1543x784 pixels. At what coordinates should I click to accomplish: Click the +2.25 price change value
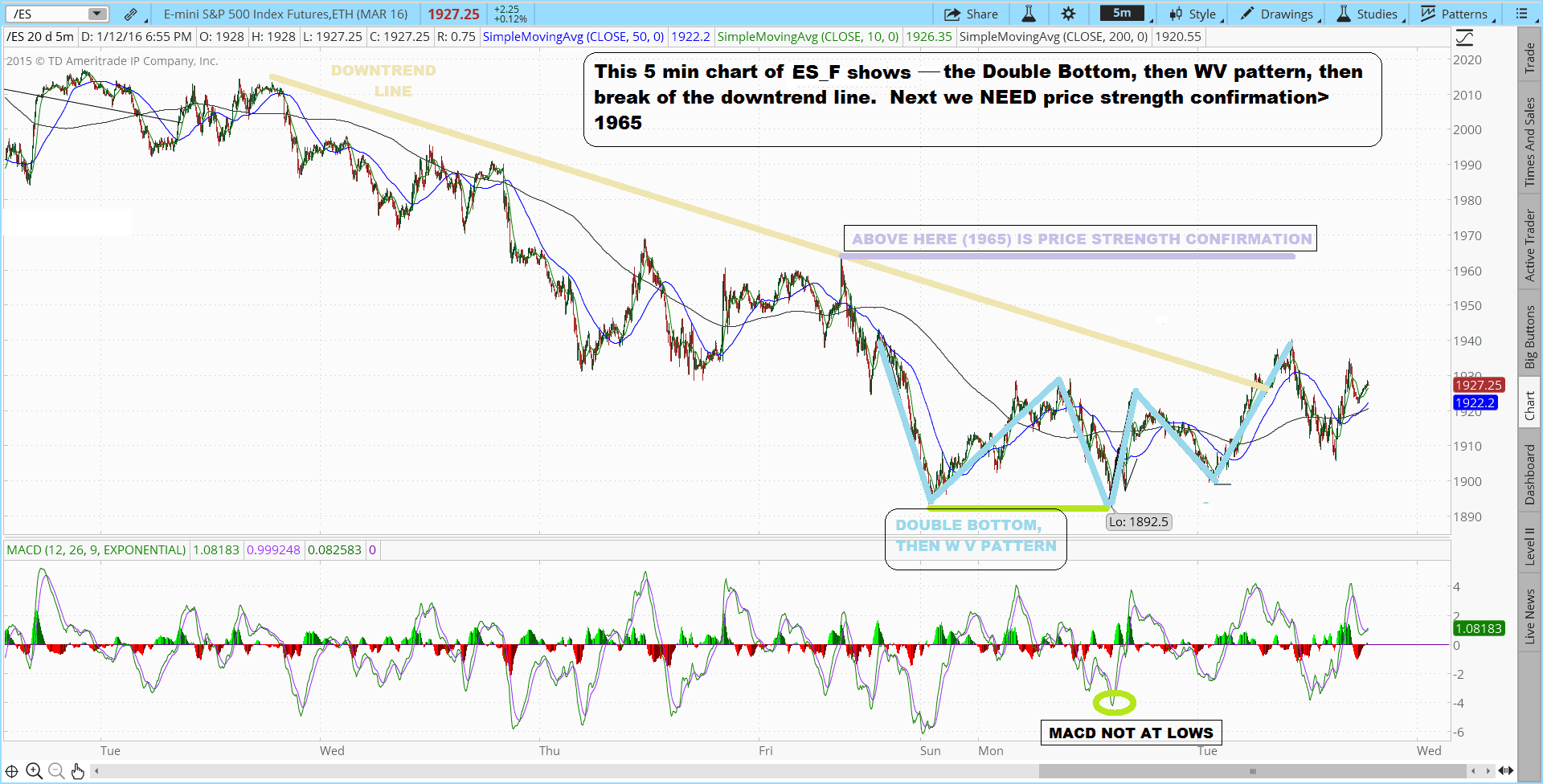(506, 10)
